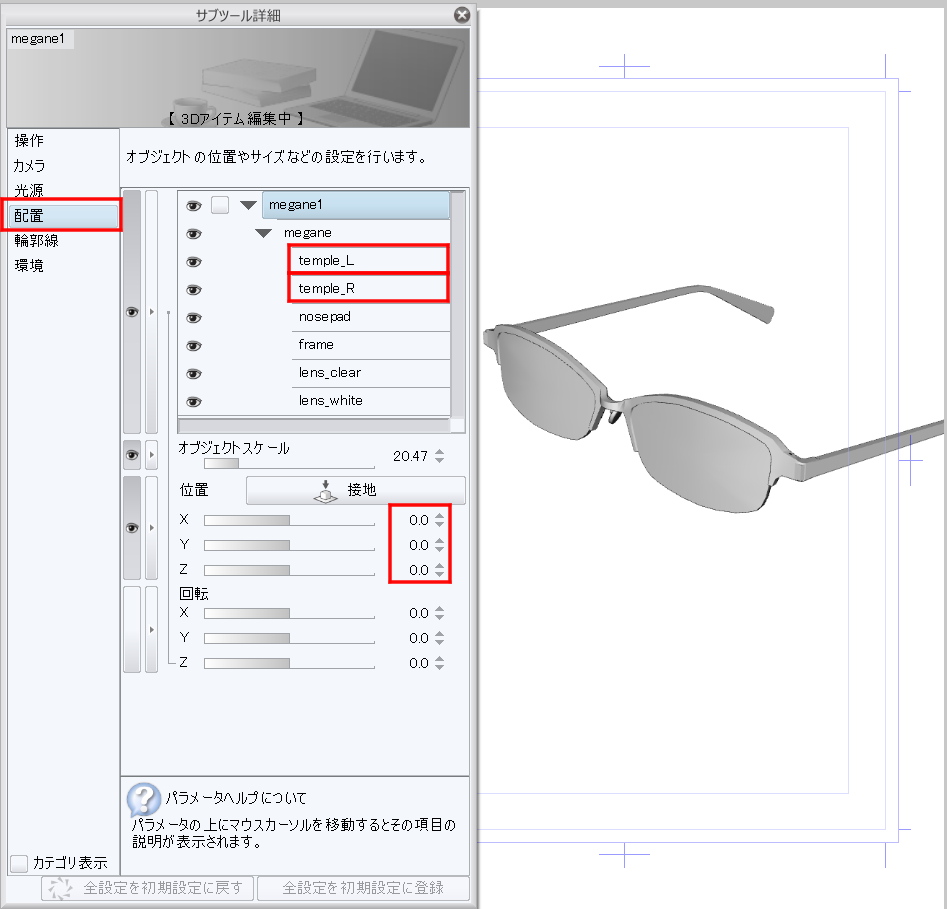Click the eye icon for temple_R
The width and height of the screenshot is (947, 909).
tap(194, 290)
